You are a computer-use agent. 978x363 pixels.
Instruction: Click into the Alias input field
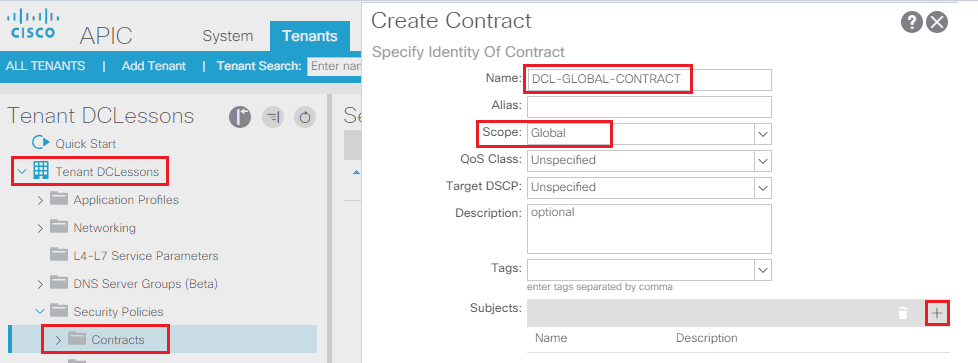649,107
